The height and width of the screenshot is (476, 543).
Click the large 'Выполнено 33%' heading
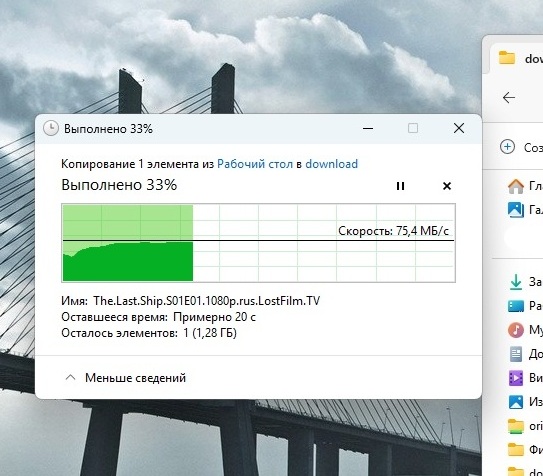click(119, 185)
